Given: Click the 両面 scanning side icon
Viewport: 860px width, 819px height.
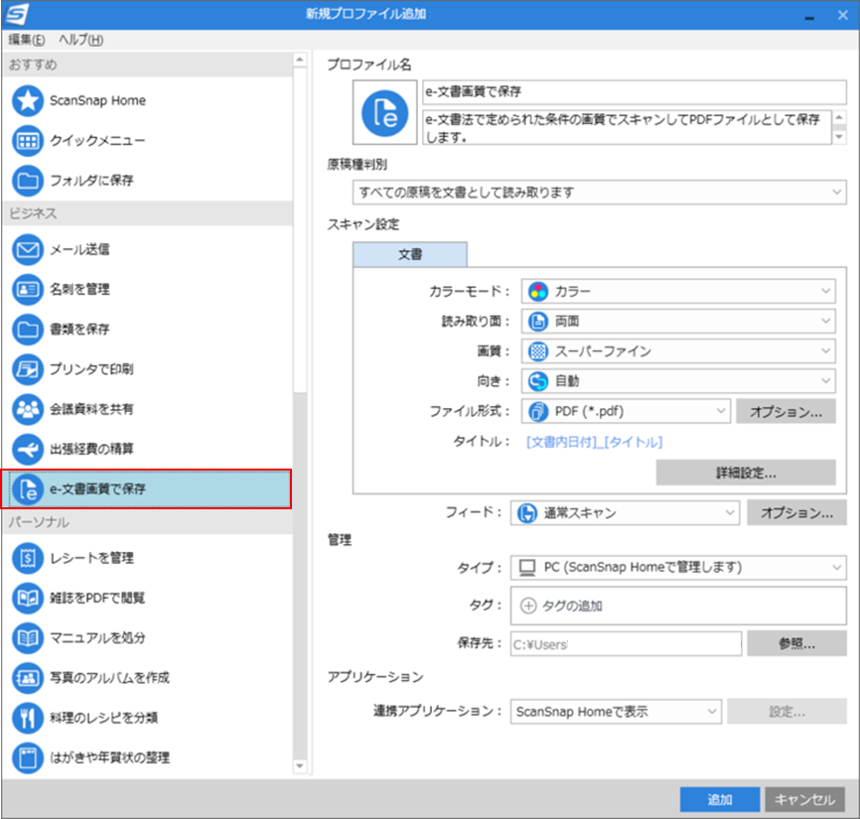Looking at the screenshot, I should 538,321.
